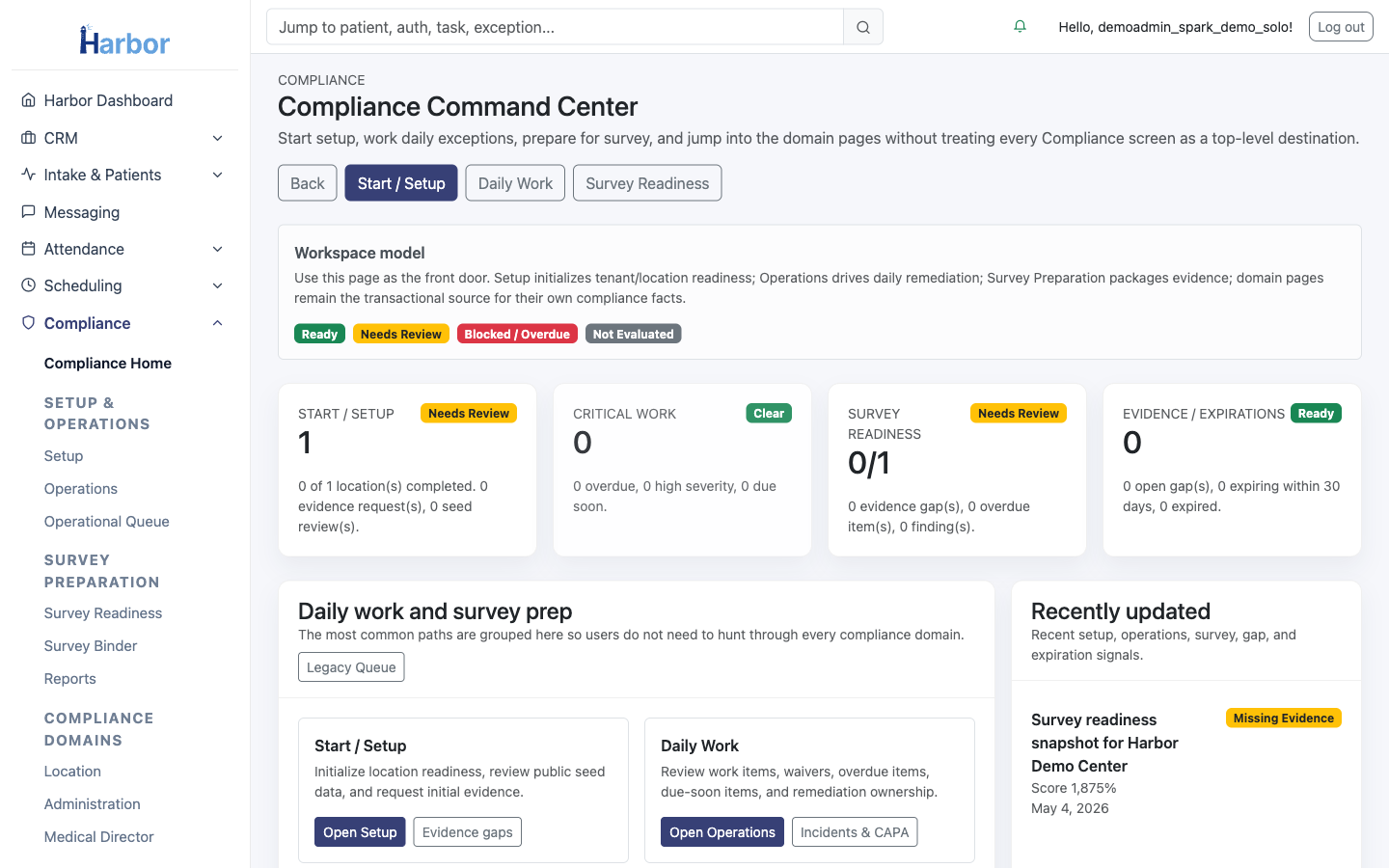1389x868 pixels.
Task: Go to Setup under Setup & Operations
Action: [64, 456]
